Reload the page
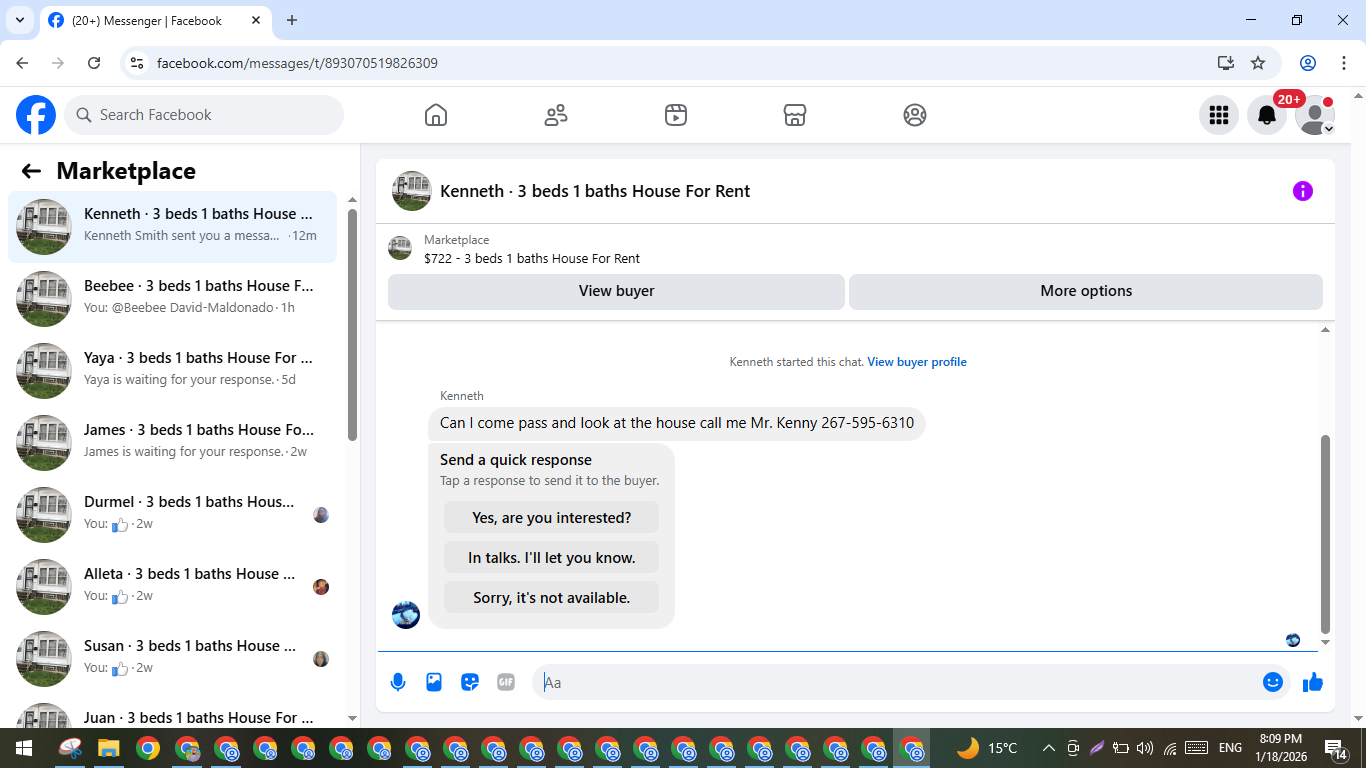Screen dimensions: 1366x768 click(94, 63)
